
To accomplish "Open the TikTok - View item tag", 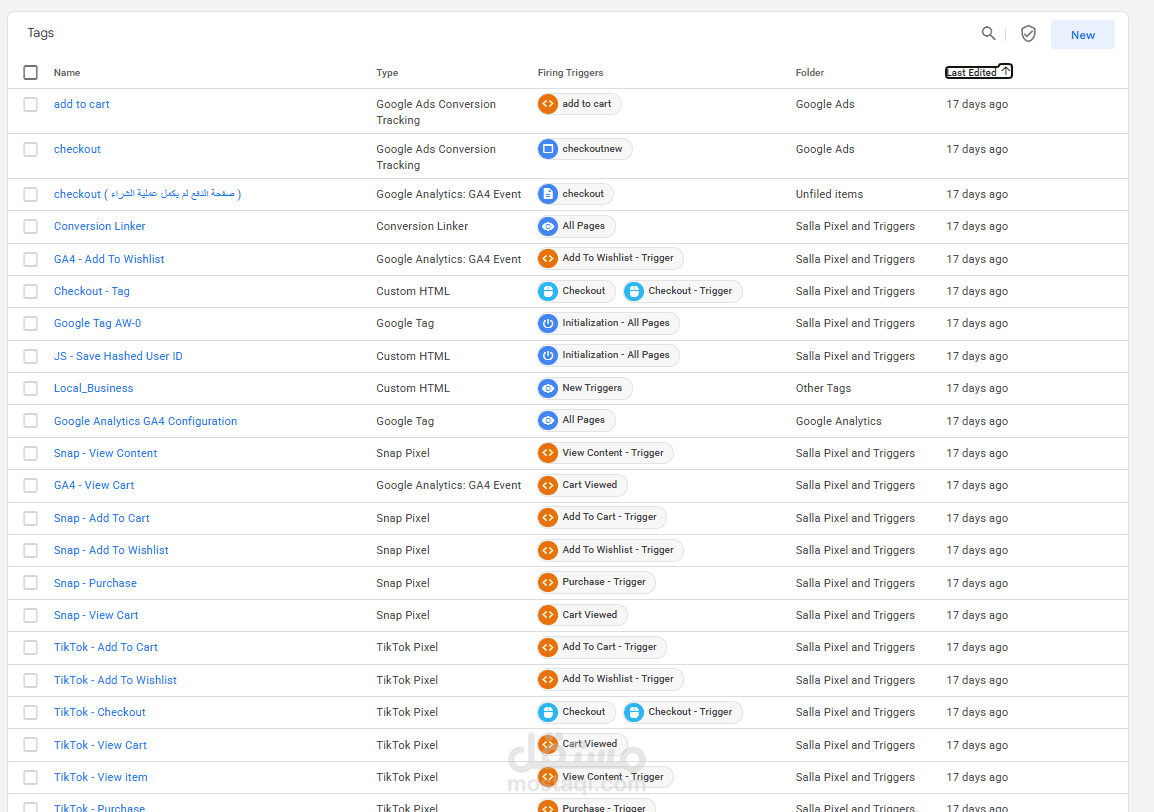I will click(100, 777).
